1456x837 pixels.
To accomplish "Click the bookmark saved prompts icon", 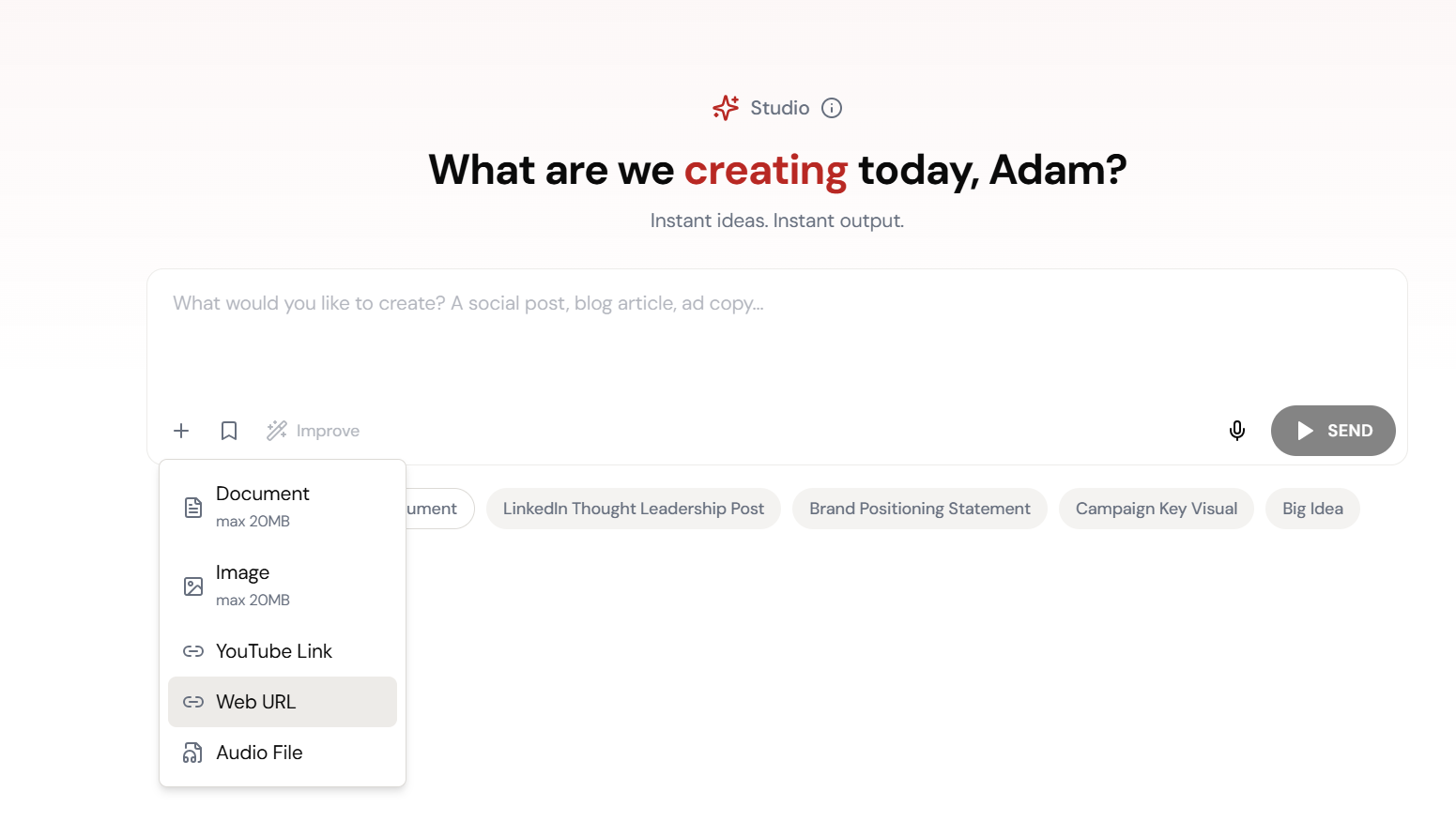I will (228, 430).
